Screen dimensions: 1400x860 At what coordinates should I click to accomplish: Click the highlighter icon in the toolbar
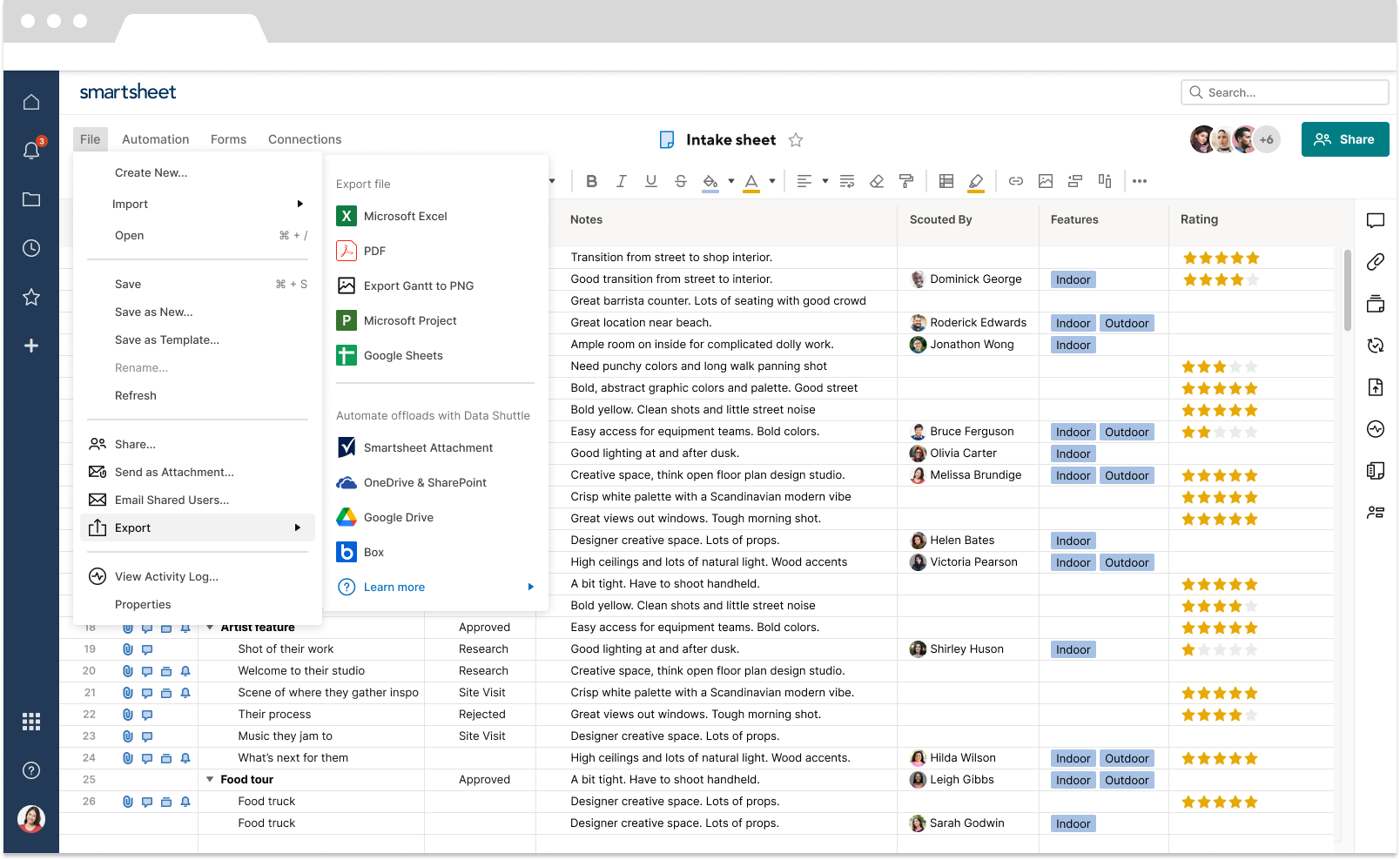click(976, 181)
